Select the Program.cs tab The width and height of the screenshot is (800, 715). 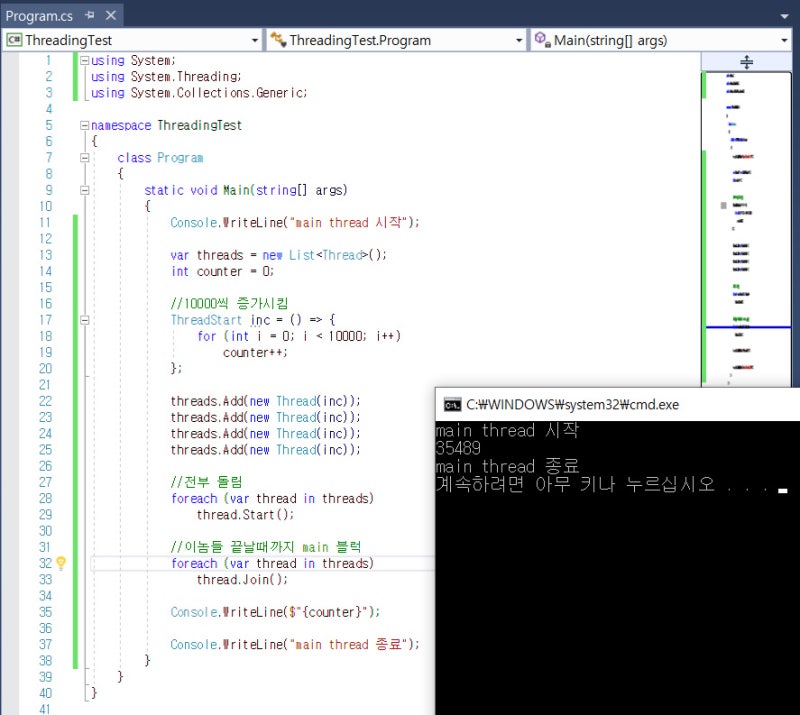[x=40, y=16]
